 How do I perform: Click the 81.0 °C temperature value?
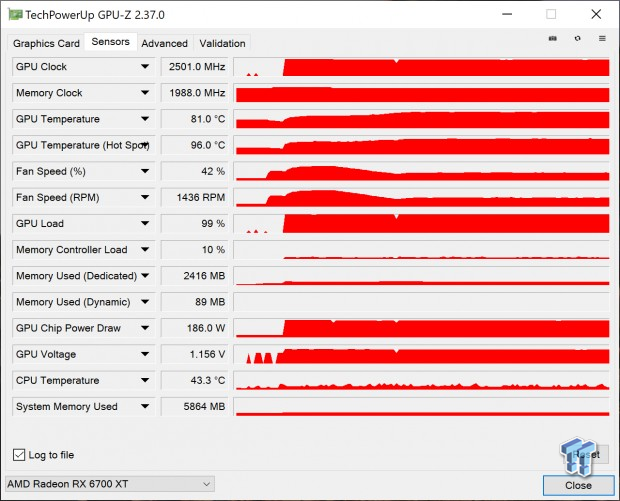click(194, 119)
